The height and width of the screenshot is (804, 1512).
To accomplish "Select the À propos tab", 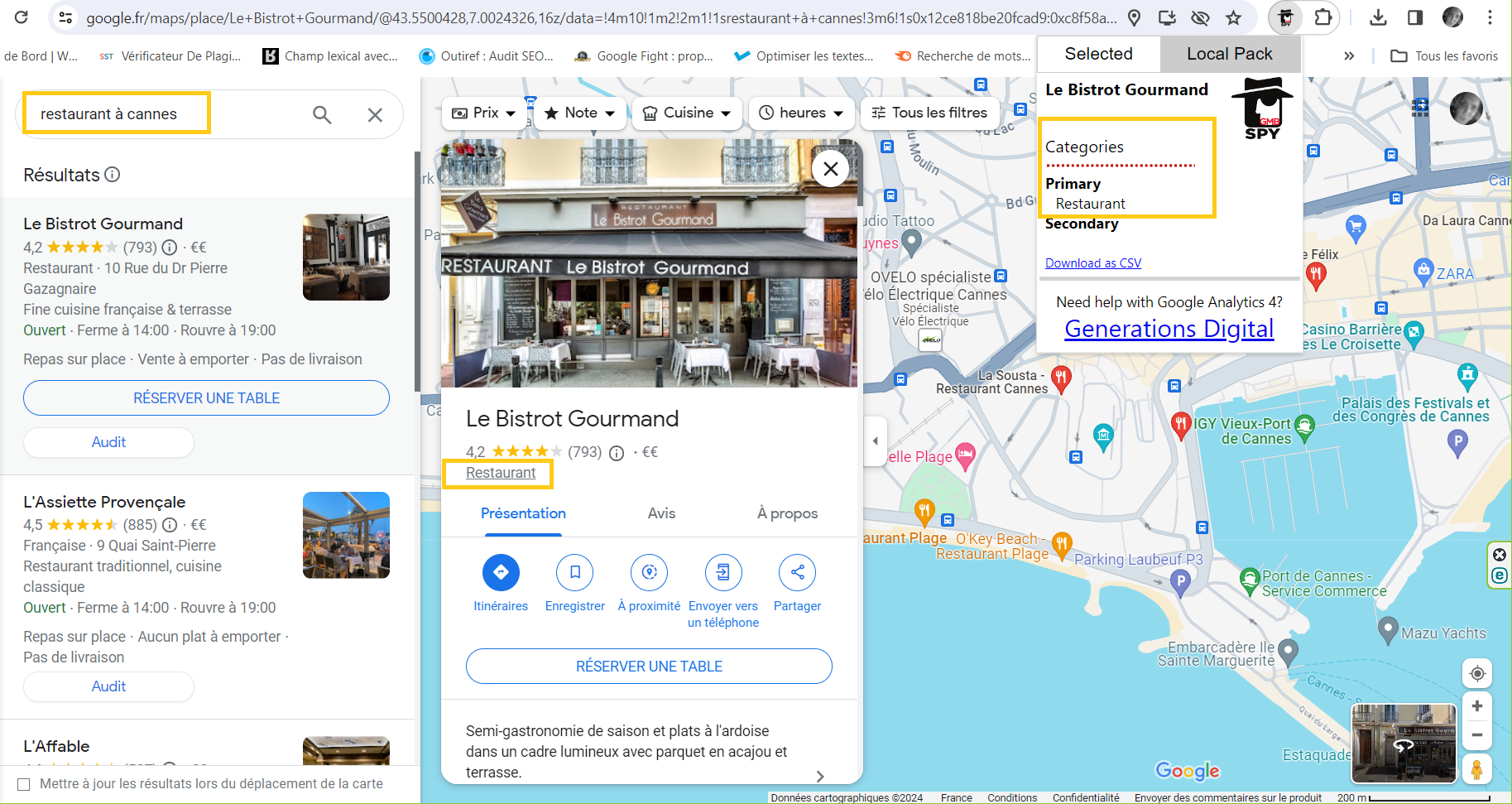I will pyautogui.click(x=787, y=513).
